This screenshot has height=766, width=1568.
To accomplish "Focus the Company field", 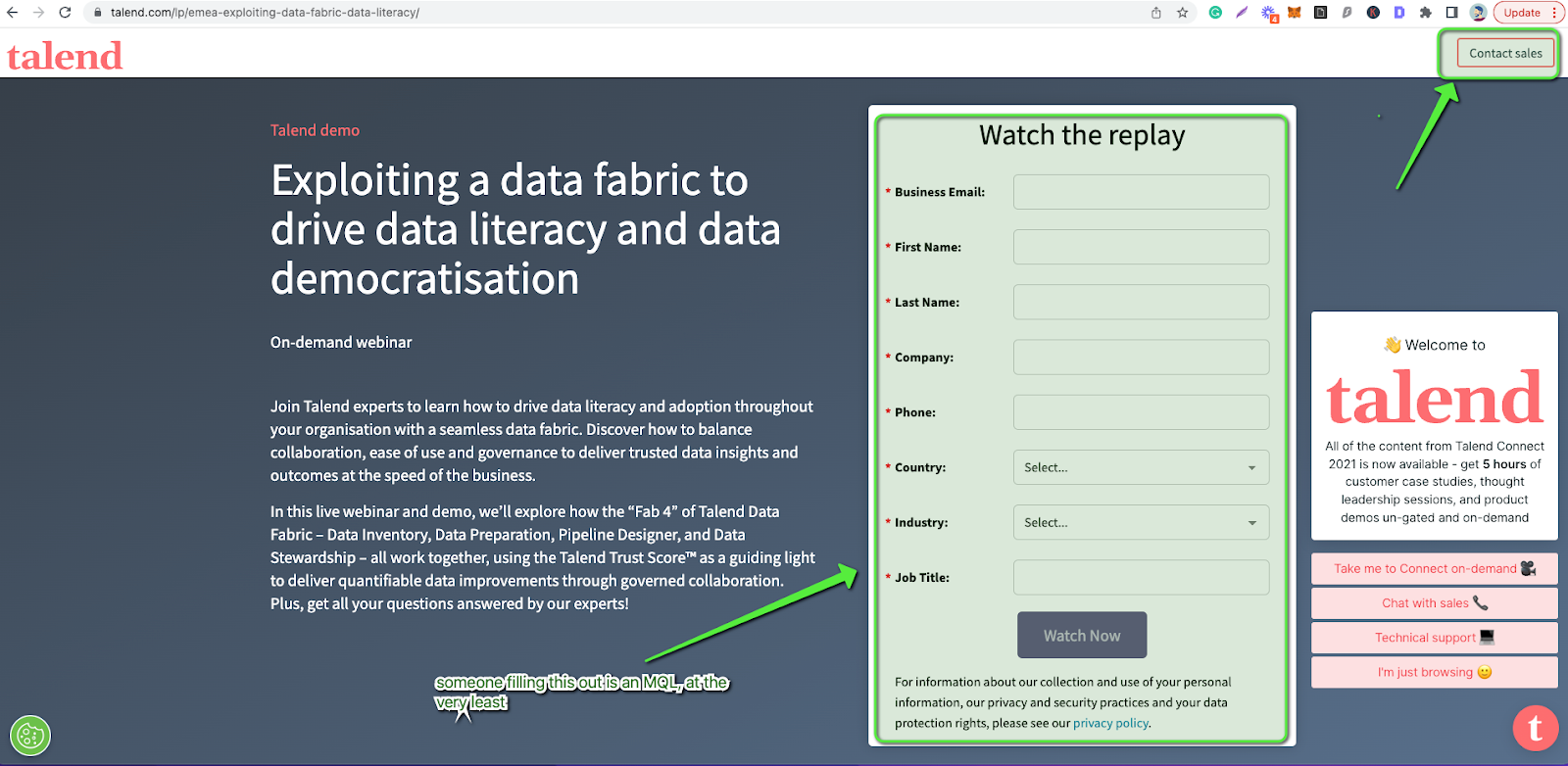I will 1141,358.
